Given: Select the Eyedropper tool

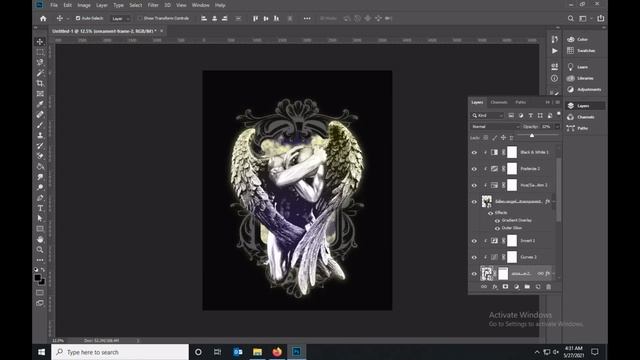Looking at the screenshot, I should point(40,104).
